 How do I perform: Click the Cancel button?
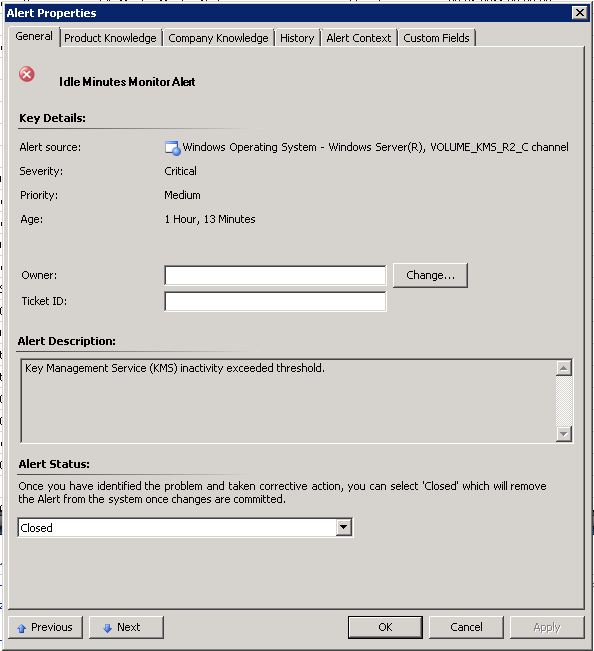(x=466, y=627)
